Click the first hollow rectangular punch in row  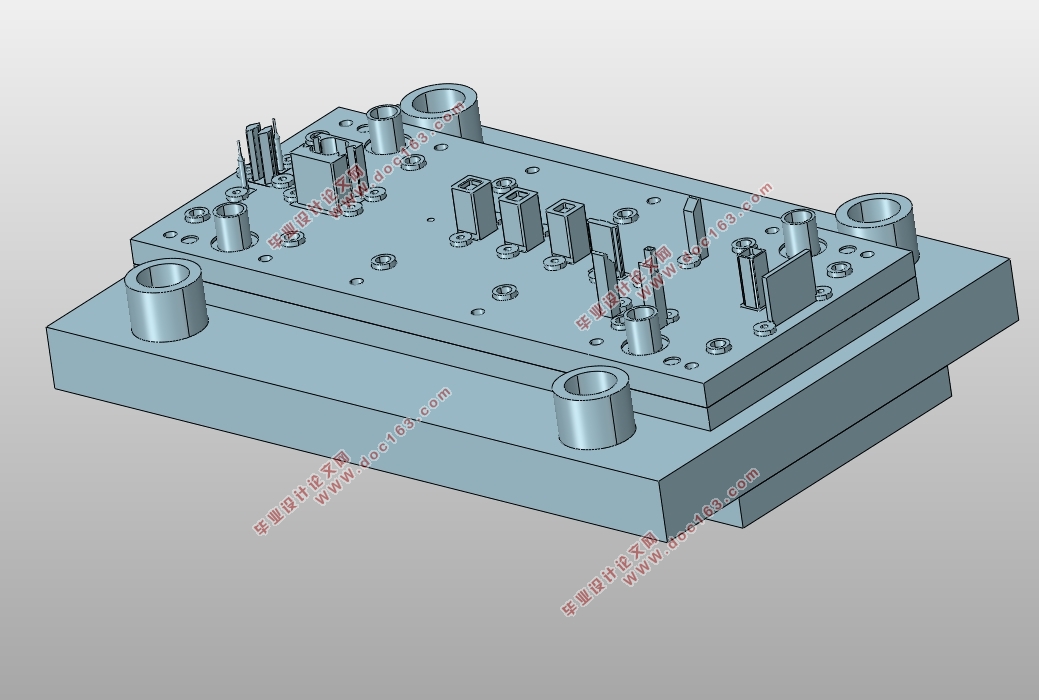(x=473, y=206)
